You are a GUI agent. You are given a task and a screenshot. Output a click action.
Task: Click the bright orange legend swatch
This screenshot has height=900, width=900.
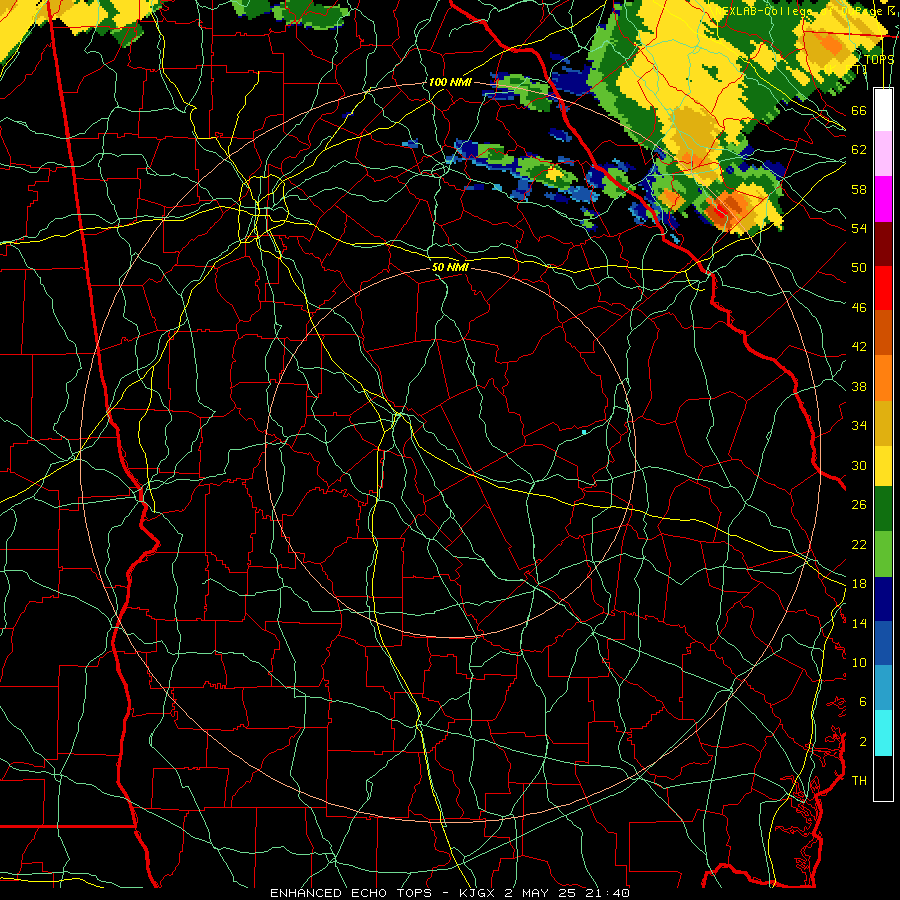tap(883, 377)
